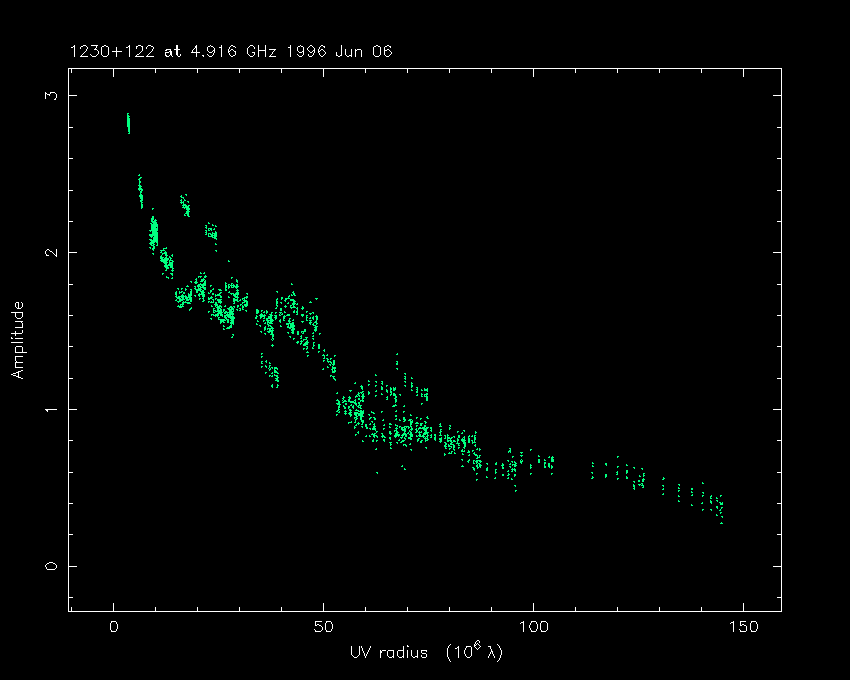Click the data cluster near amplitude 2.3, radius 17
This screenshot has height=680, width=850.
point(185,206)
